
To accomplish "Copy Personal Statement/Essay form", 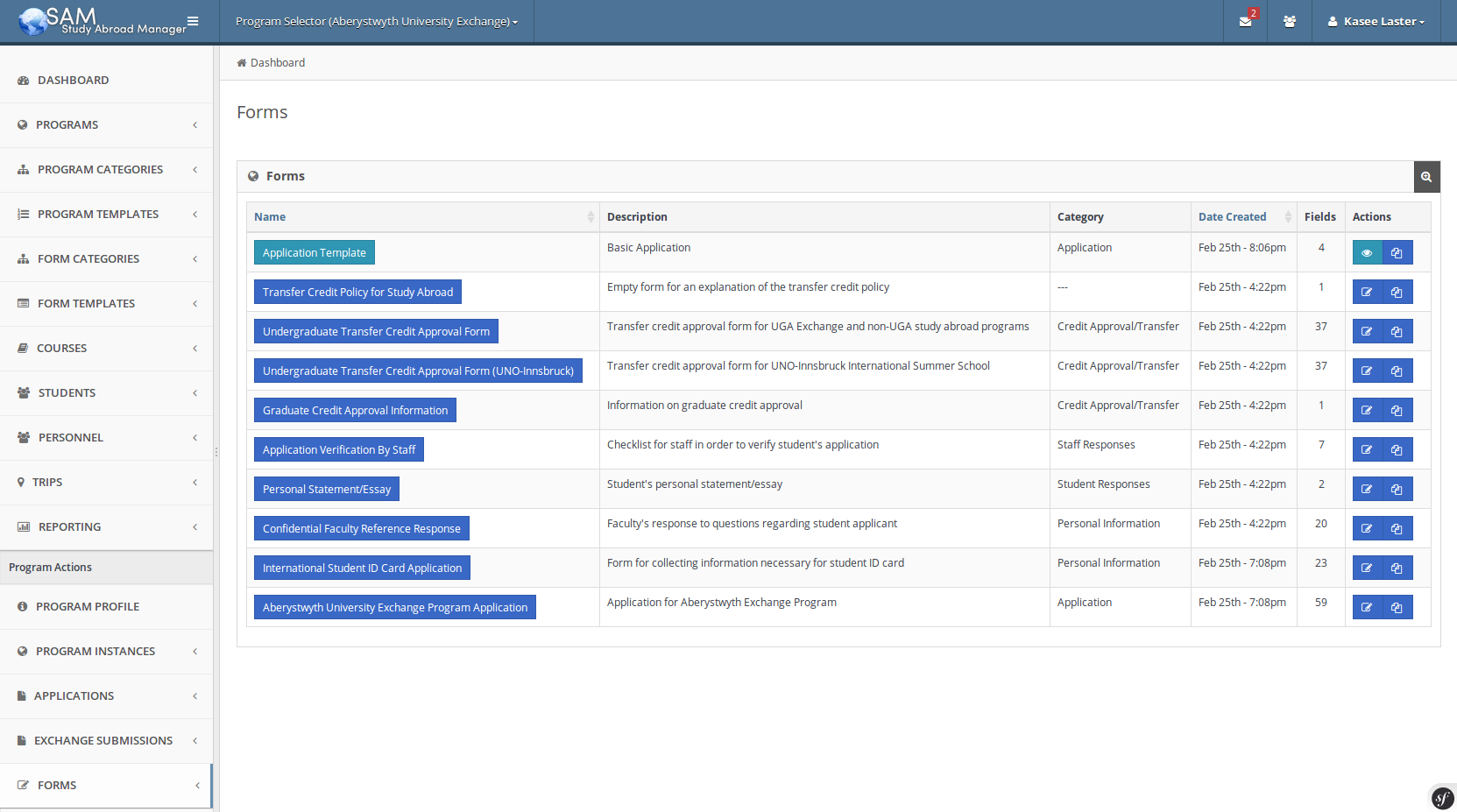I will tap(1397, 489).
